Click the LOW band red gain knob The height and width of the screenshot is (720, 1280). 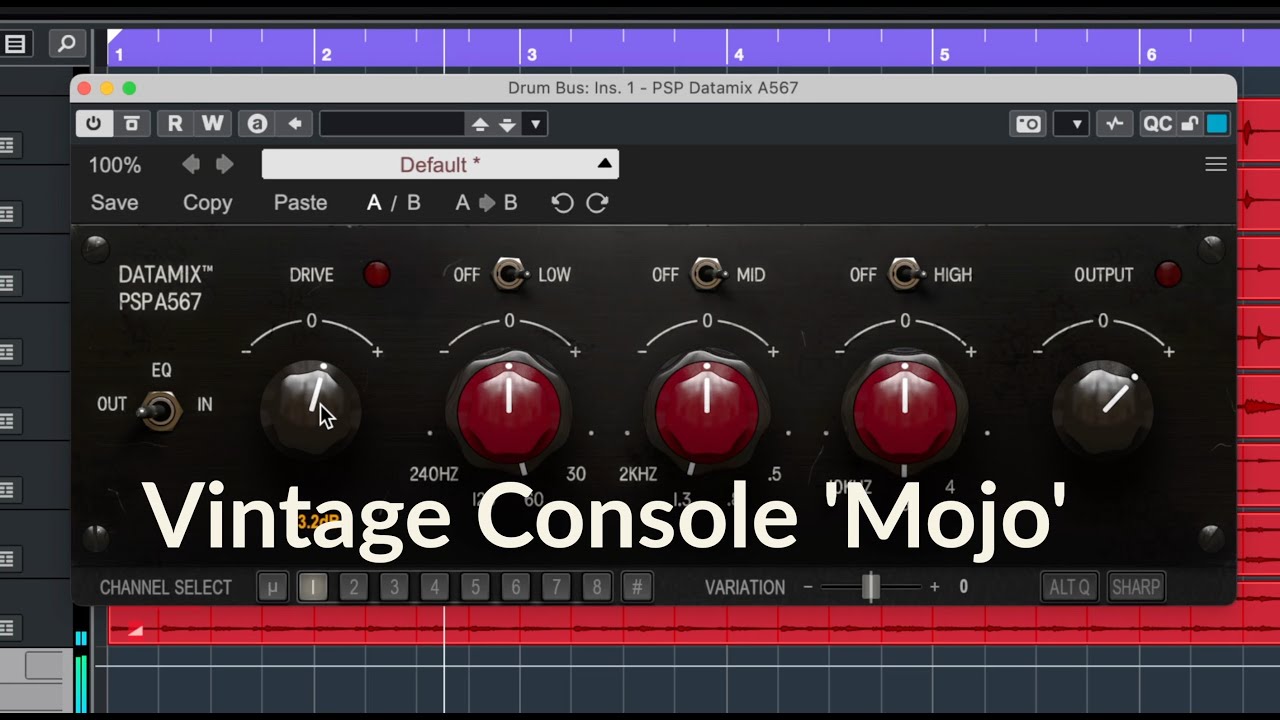click(x=509, y=410)
